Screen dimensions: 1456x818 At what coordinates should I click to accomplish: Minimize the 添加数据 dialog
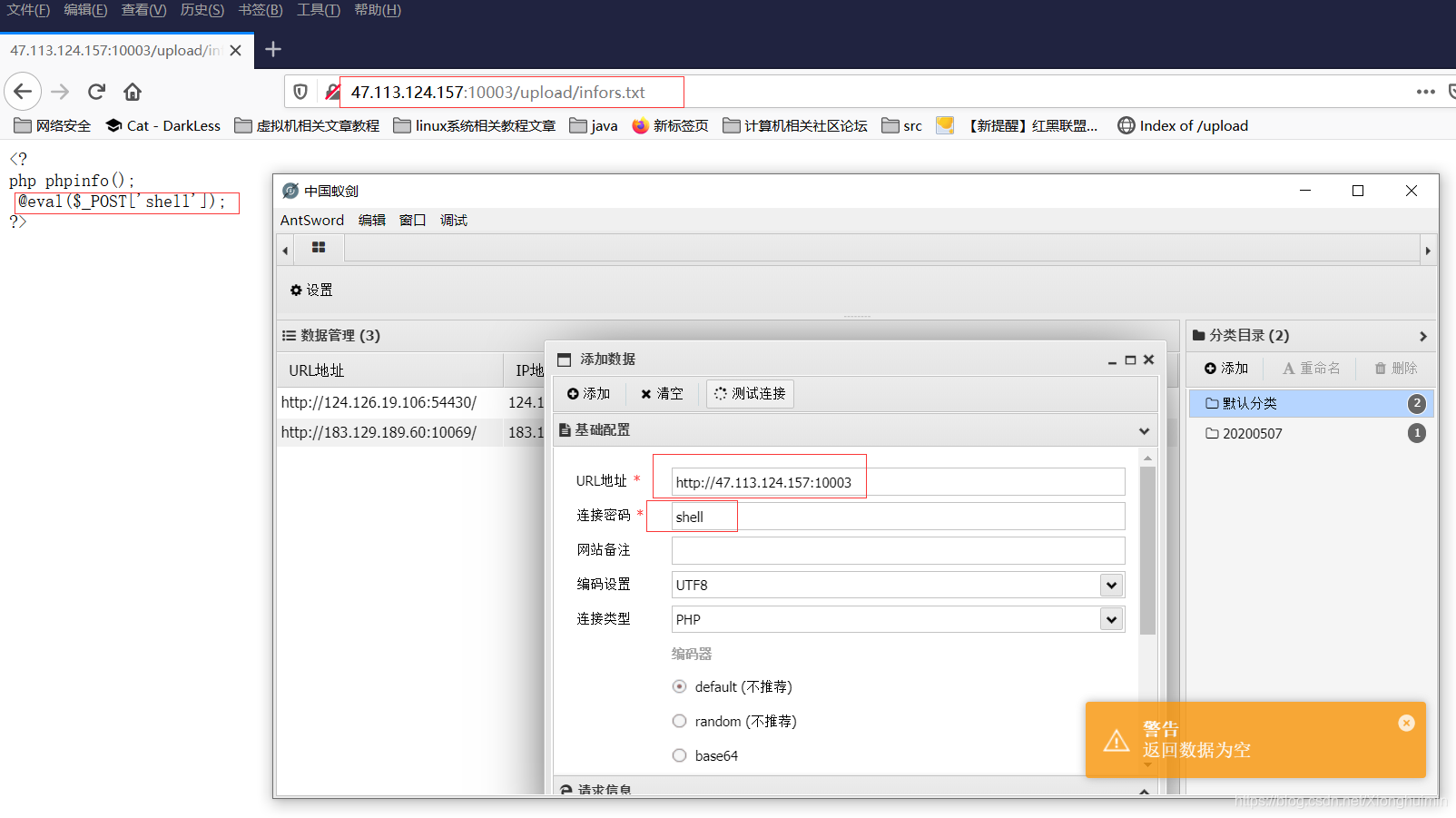pos(1112,360)
